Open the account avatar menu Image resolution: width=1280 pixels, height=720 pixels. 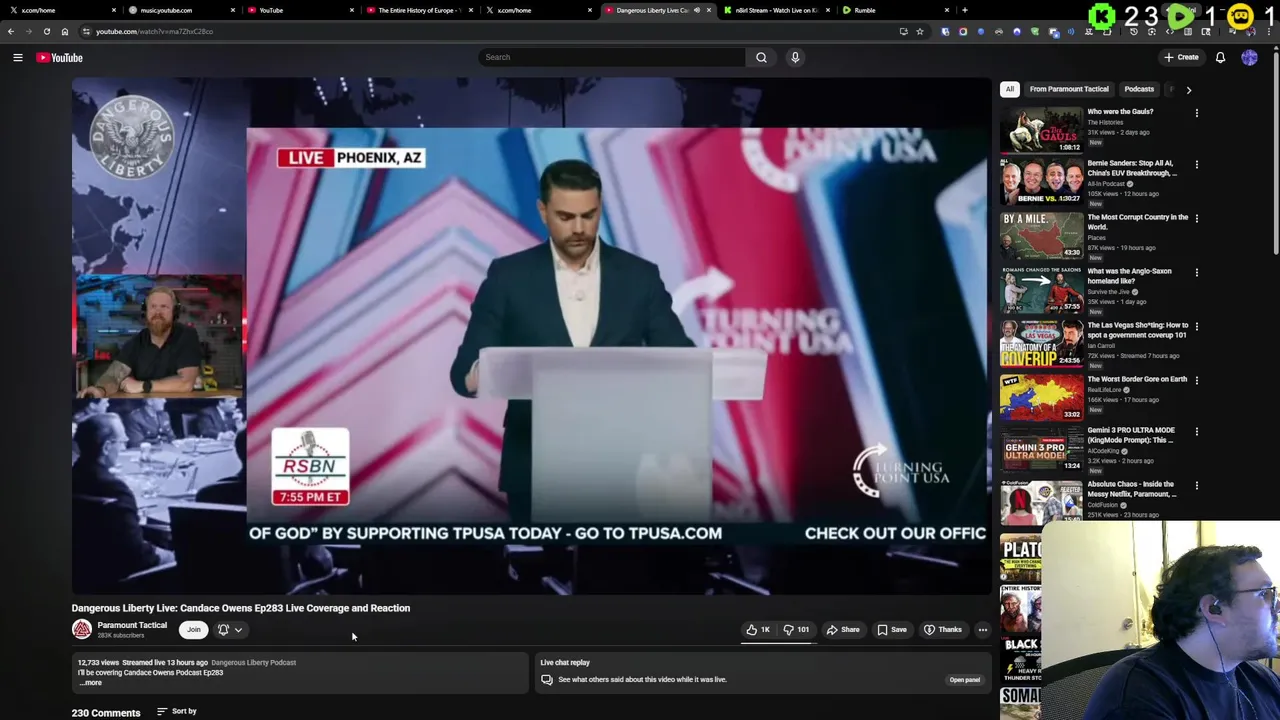coord(1249,57)
